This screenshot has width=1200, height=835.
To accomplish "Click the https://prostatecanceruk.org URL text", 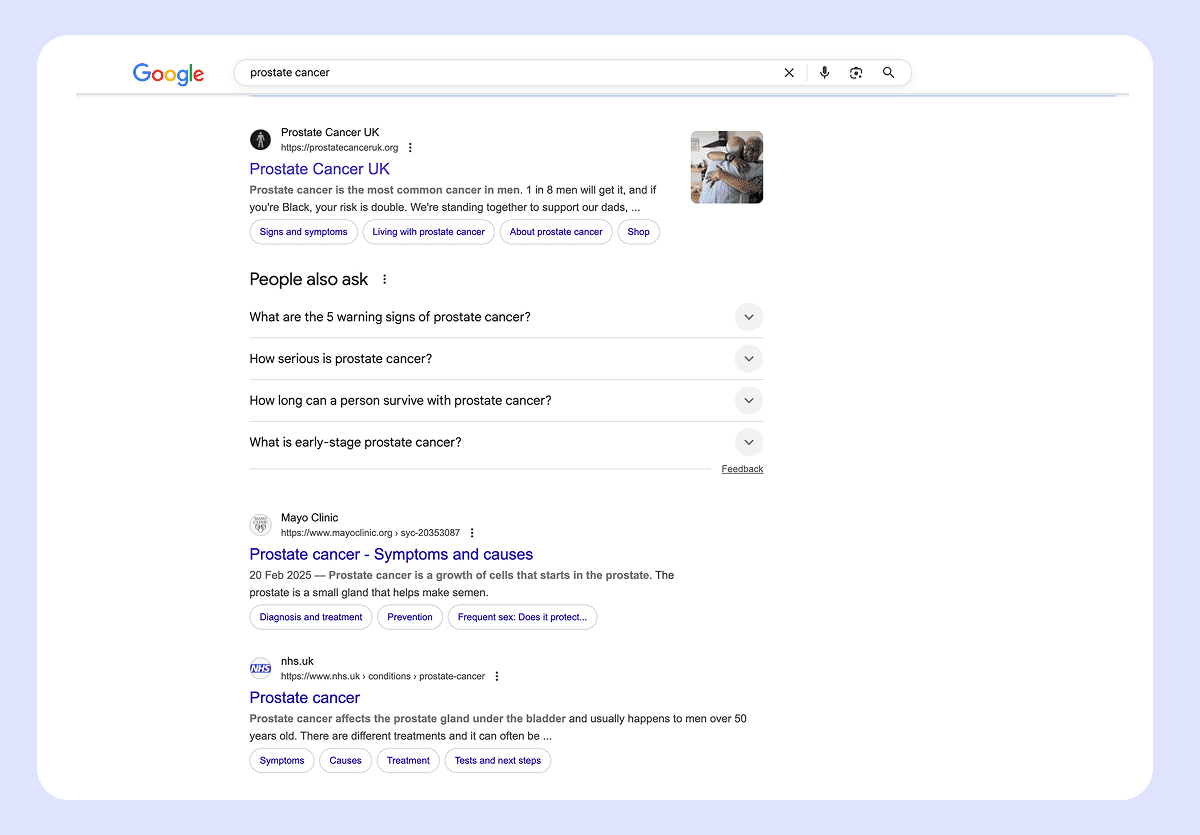I will 339,148.
